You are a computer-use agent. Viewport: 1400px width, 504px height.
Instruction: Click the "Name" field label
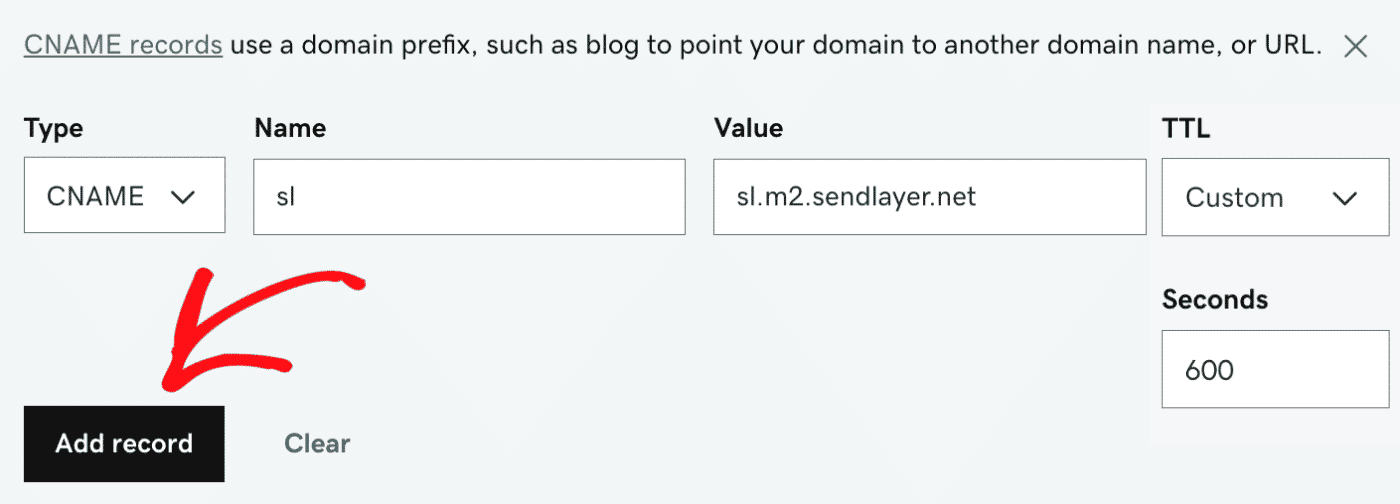pos(290,128)
